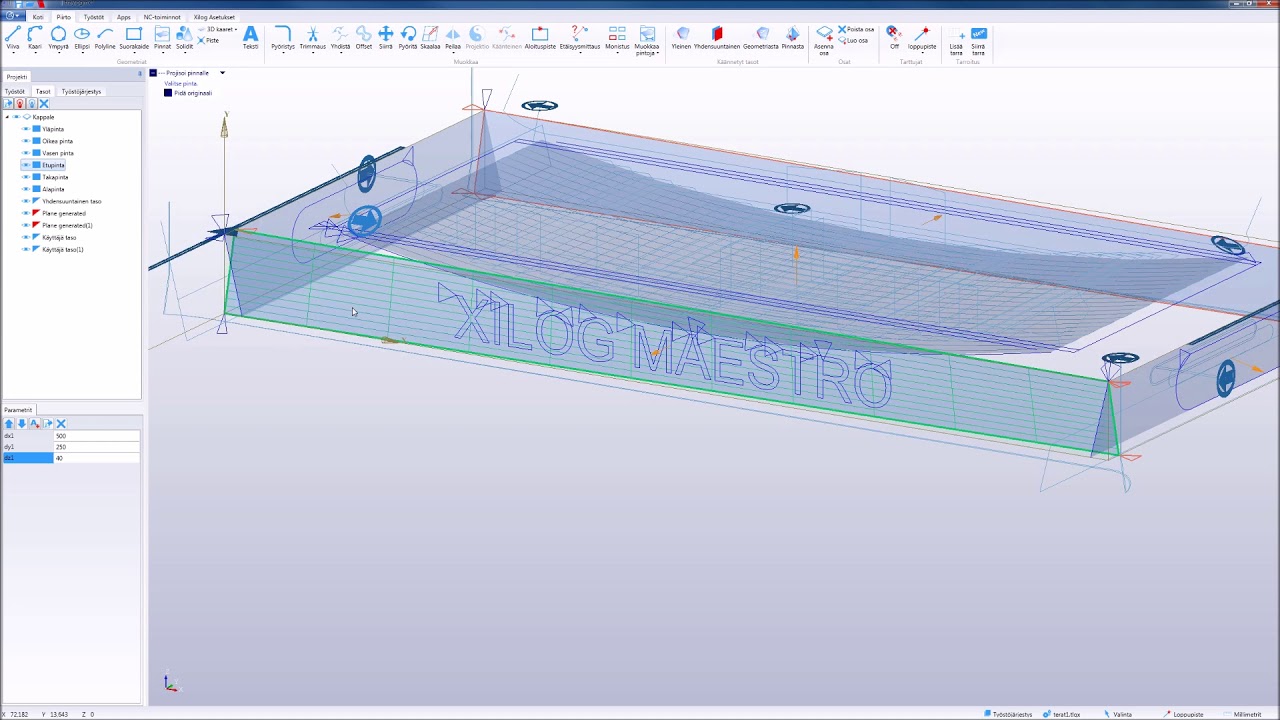This screenshot has width=1280, height=720.
Task: Click the Asenna osa tool
Action: (824, 40)
